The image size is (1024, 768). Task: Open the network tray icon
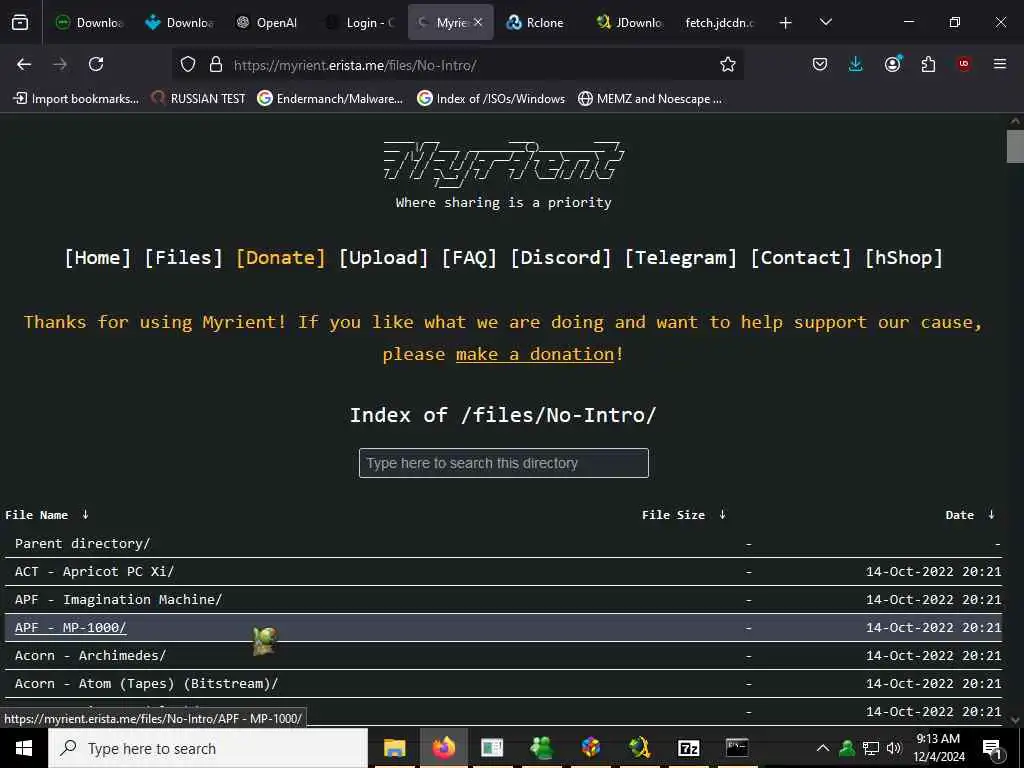[871, 748]
